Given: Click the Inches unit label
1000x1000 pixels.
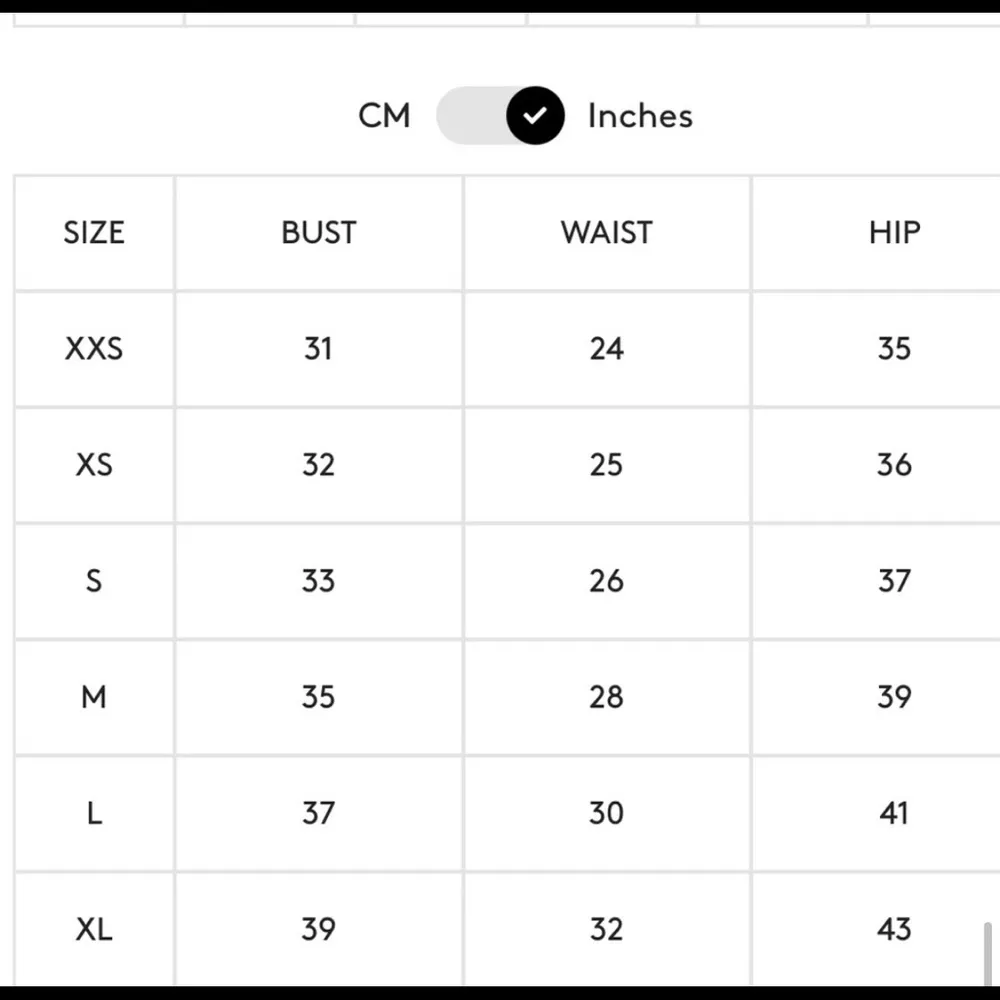Looking at the screenshot, I should [x=640, y=116].
